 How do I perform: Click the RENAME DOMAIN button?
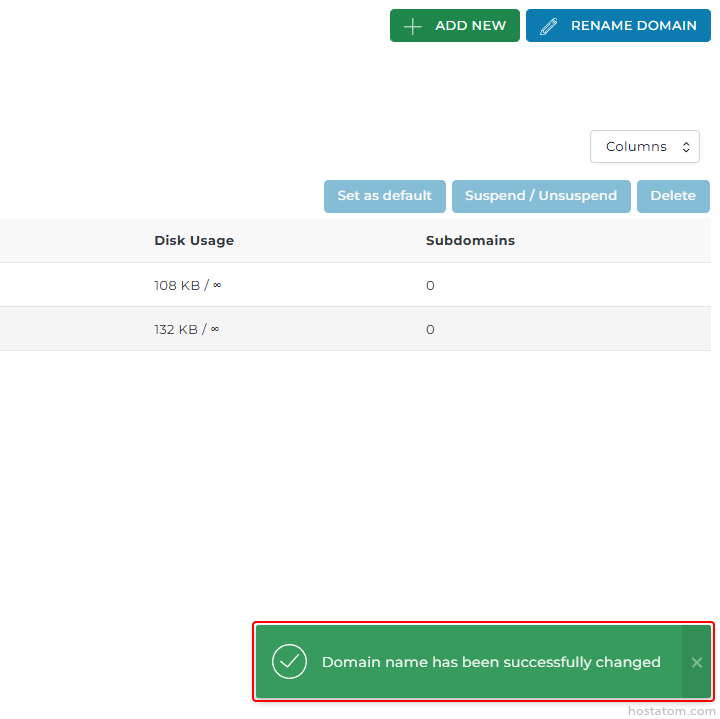tap(618, 26)
